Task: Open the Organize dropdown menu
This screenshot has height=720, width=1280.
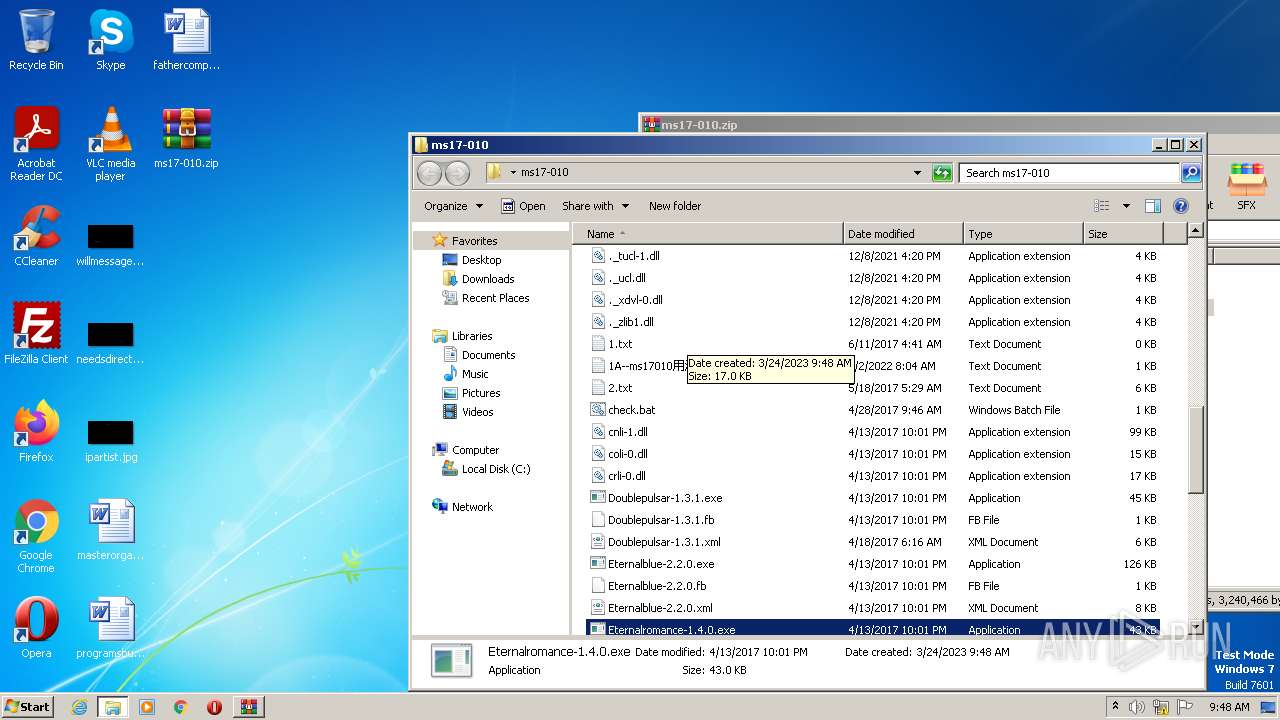Action: click(453, 206)
